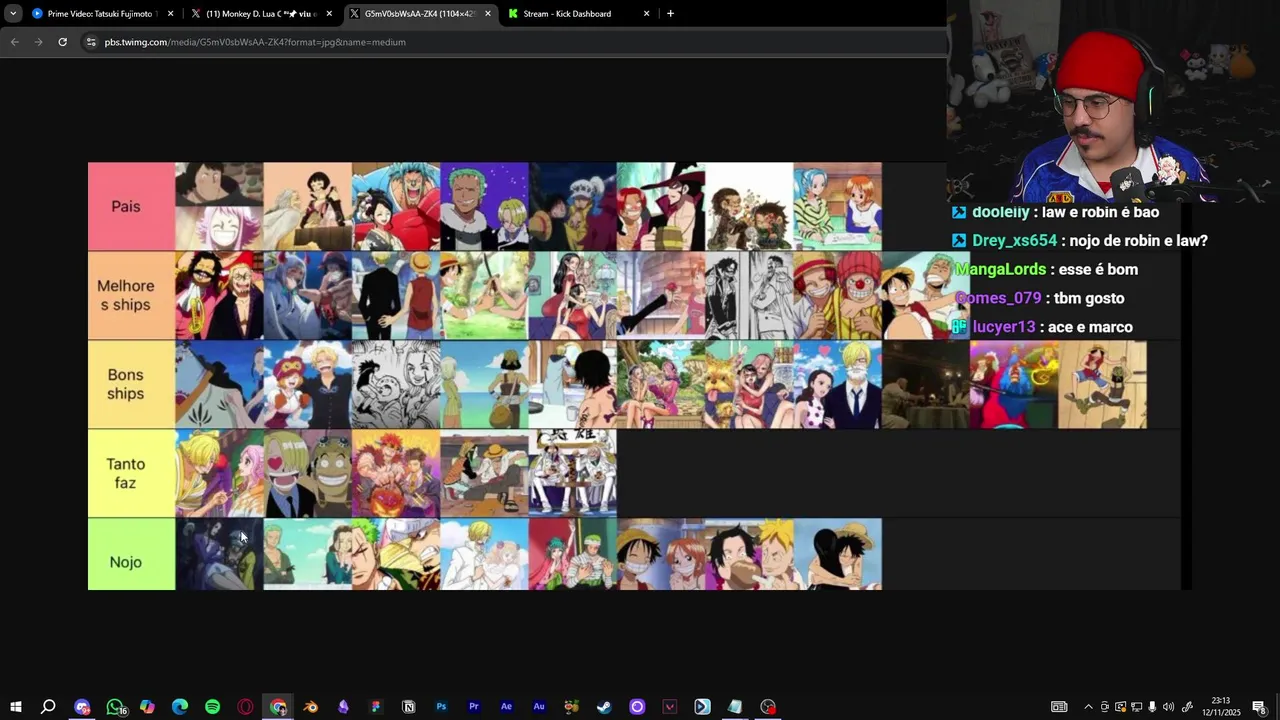This screenshot has width=1280, height=720.
Task: Open Steam from the taskbar
Action: [604, 707]
